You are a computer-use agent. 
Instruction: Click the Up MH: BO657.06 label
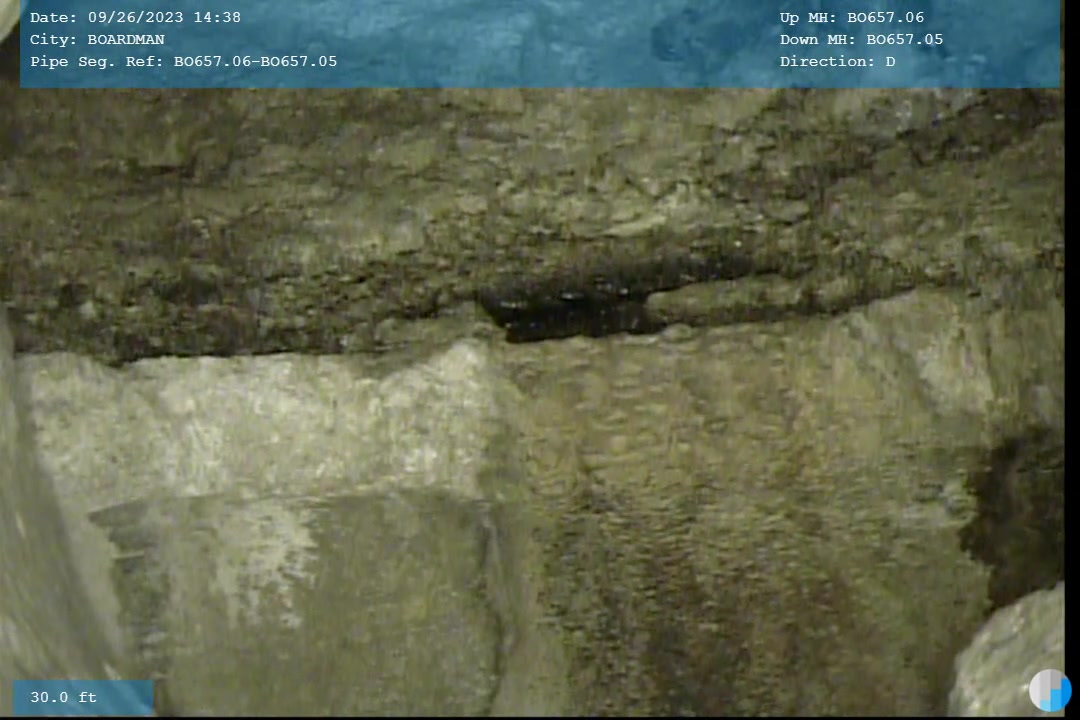851,17
